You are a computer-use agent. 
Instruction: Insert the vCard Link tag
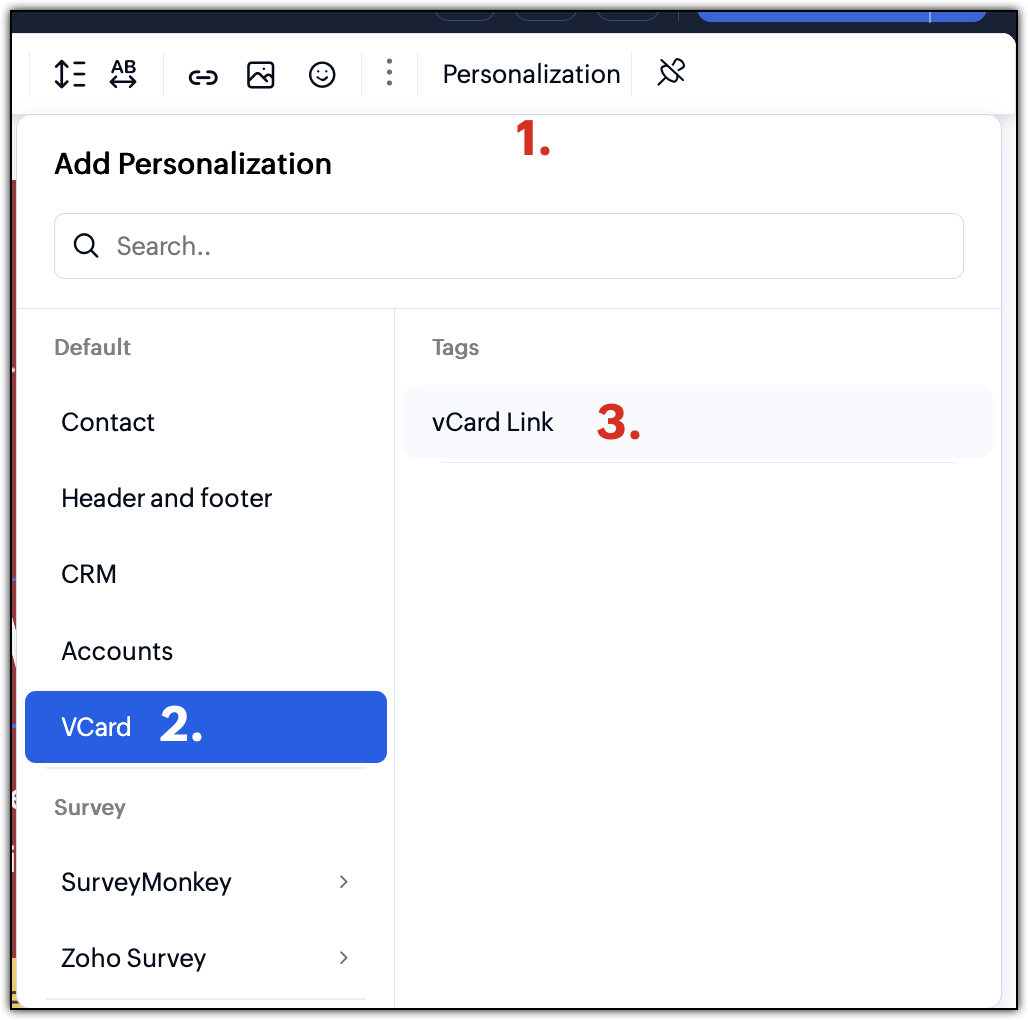coord(698,422)
